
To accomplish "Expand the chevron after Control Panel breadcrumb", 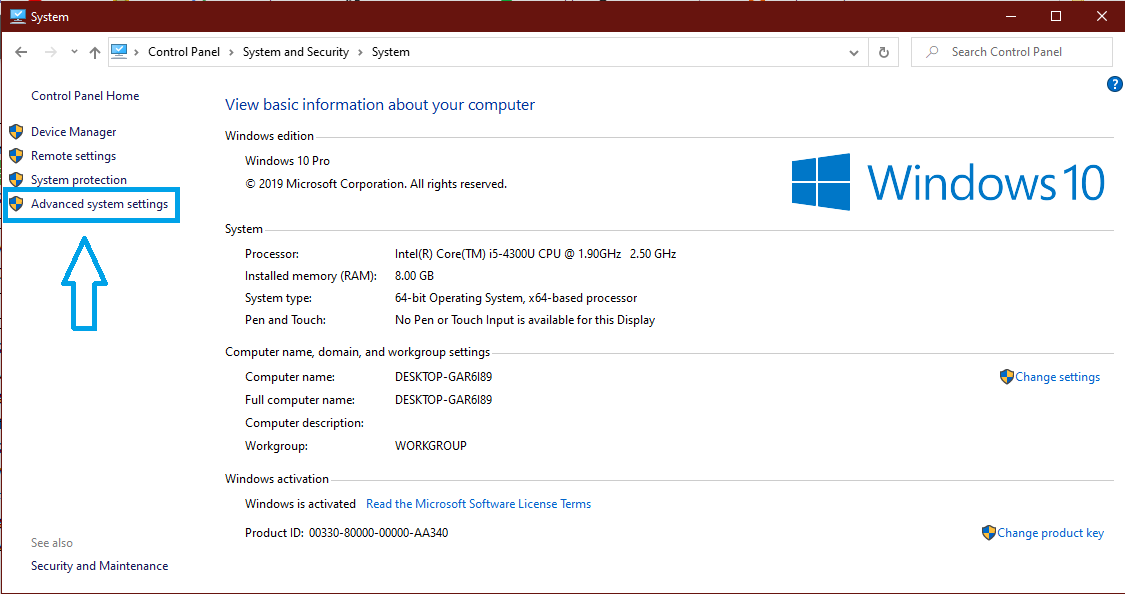I will (231, 52).
